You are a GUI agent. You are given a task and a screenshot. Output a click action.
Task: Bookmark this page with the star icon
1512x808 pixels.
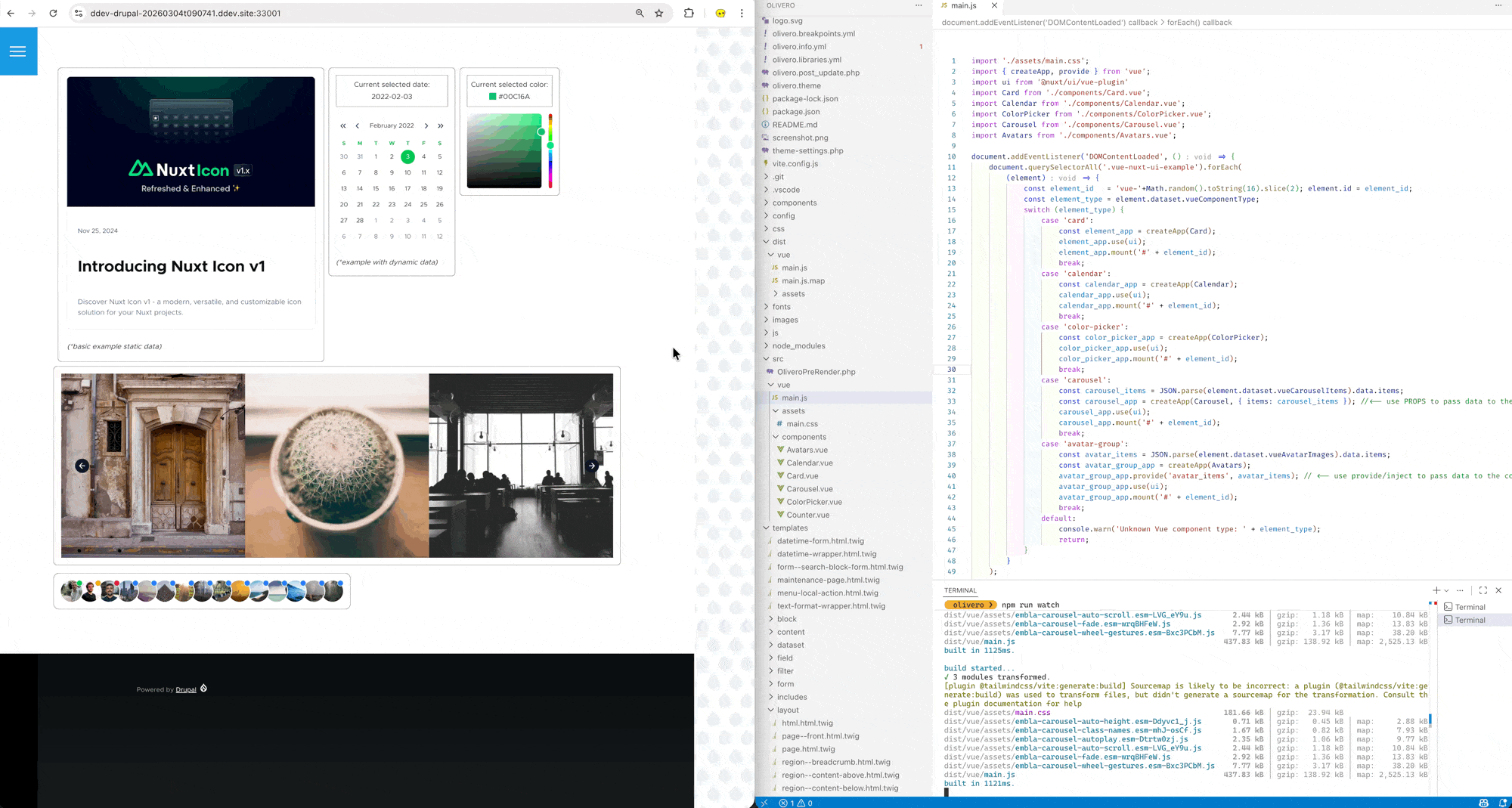pyautogui.click(x=659, y=13)
